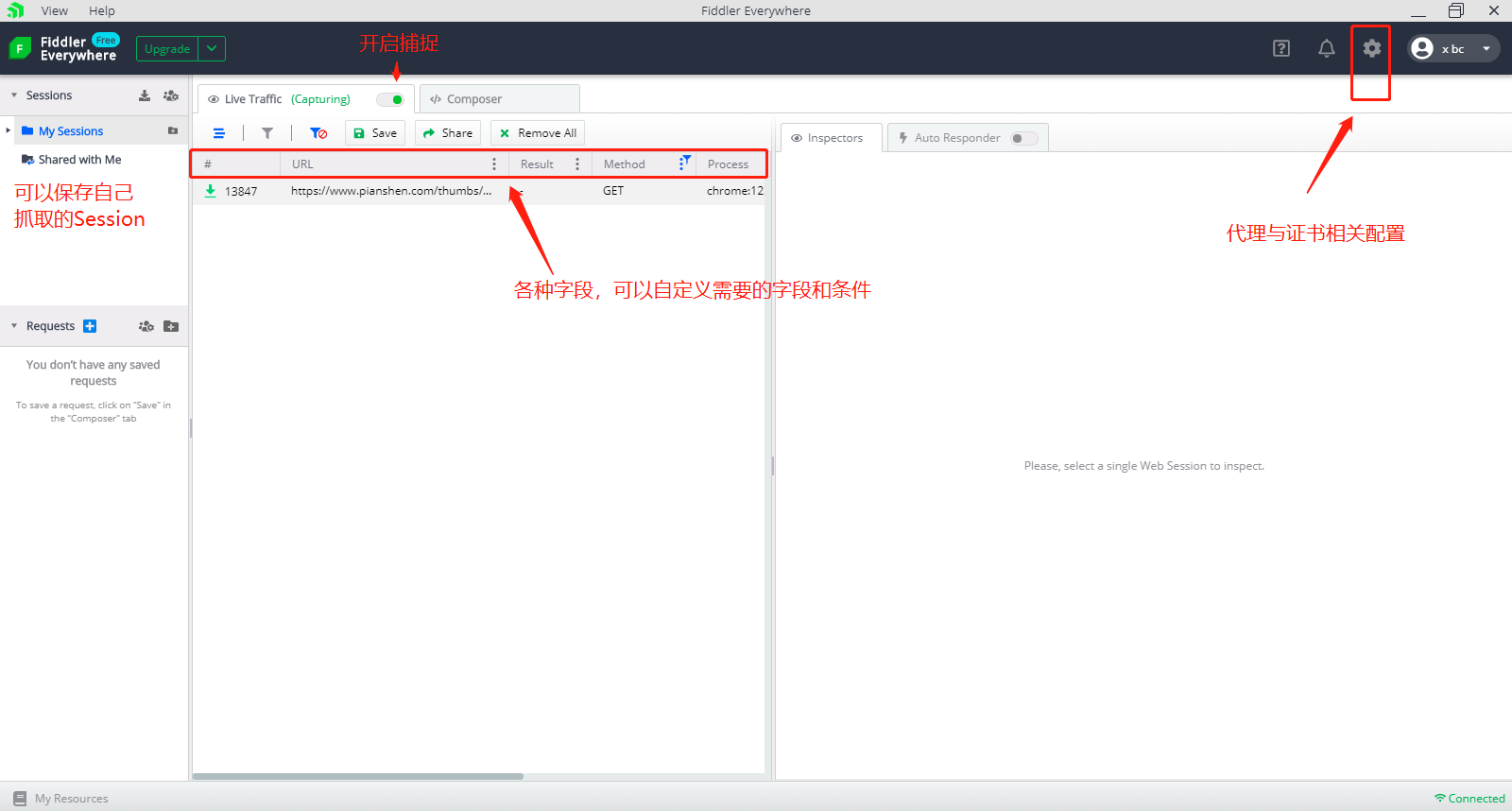Expand the My Sessions folder
This screenshot has width=1512, height=811.
[x=9, y=130]
